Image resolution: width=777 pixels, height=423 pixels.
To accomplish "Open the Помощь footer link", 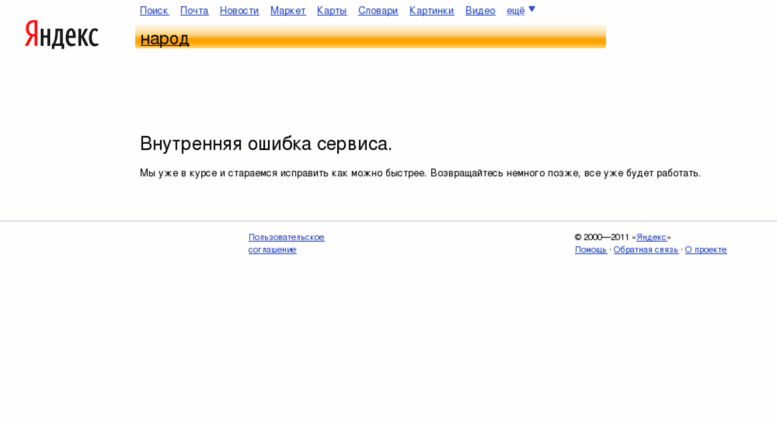I will [591, 250].
